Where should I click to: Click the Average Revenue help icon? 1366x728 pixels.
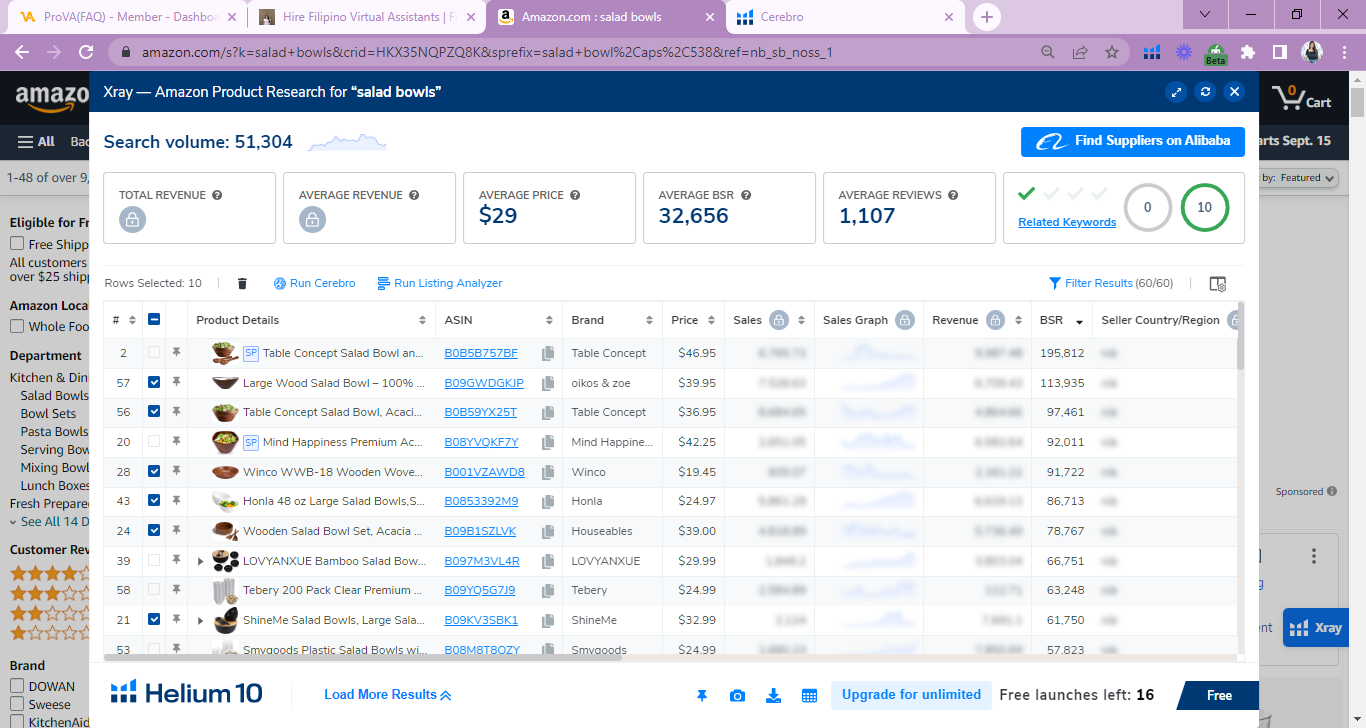414,196
